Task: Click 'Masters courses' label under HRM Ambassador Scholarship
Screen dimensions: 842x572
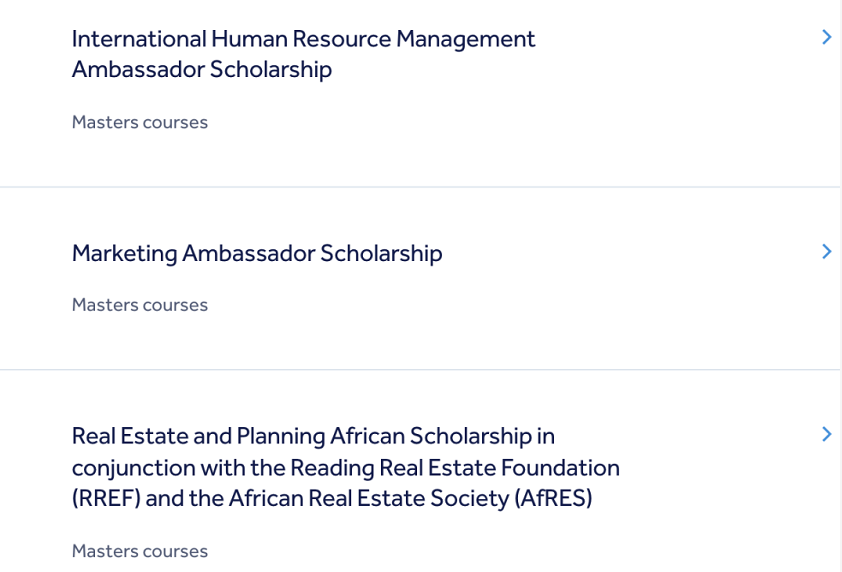Action: [140, 122]
